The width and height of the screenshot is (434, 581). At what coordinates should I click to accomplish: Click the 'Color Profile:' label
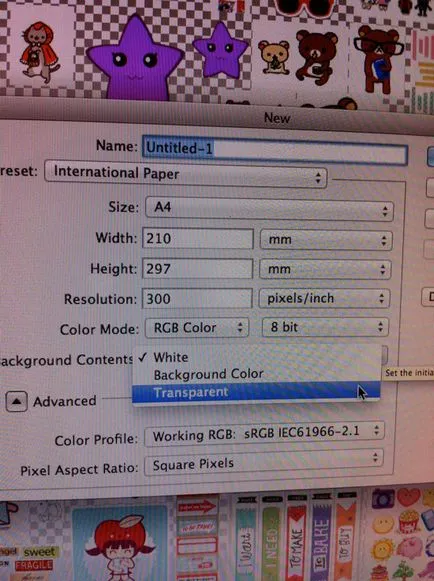(96, 440)
